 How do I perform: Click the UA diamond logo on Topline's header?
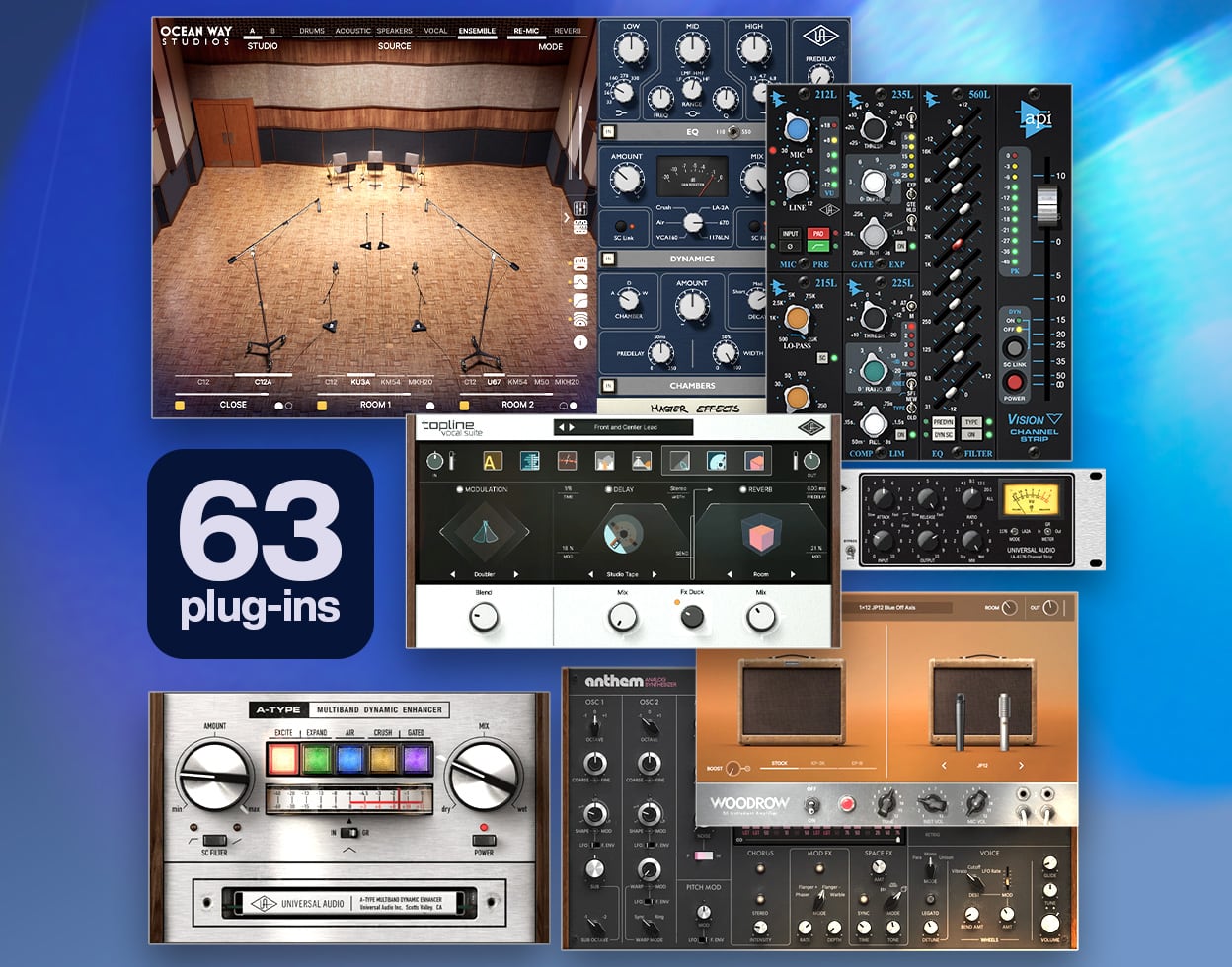click(813, 428)
